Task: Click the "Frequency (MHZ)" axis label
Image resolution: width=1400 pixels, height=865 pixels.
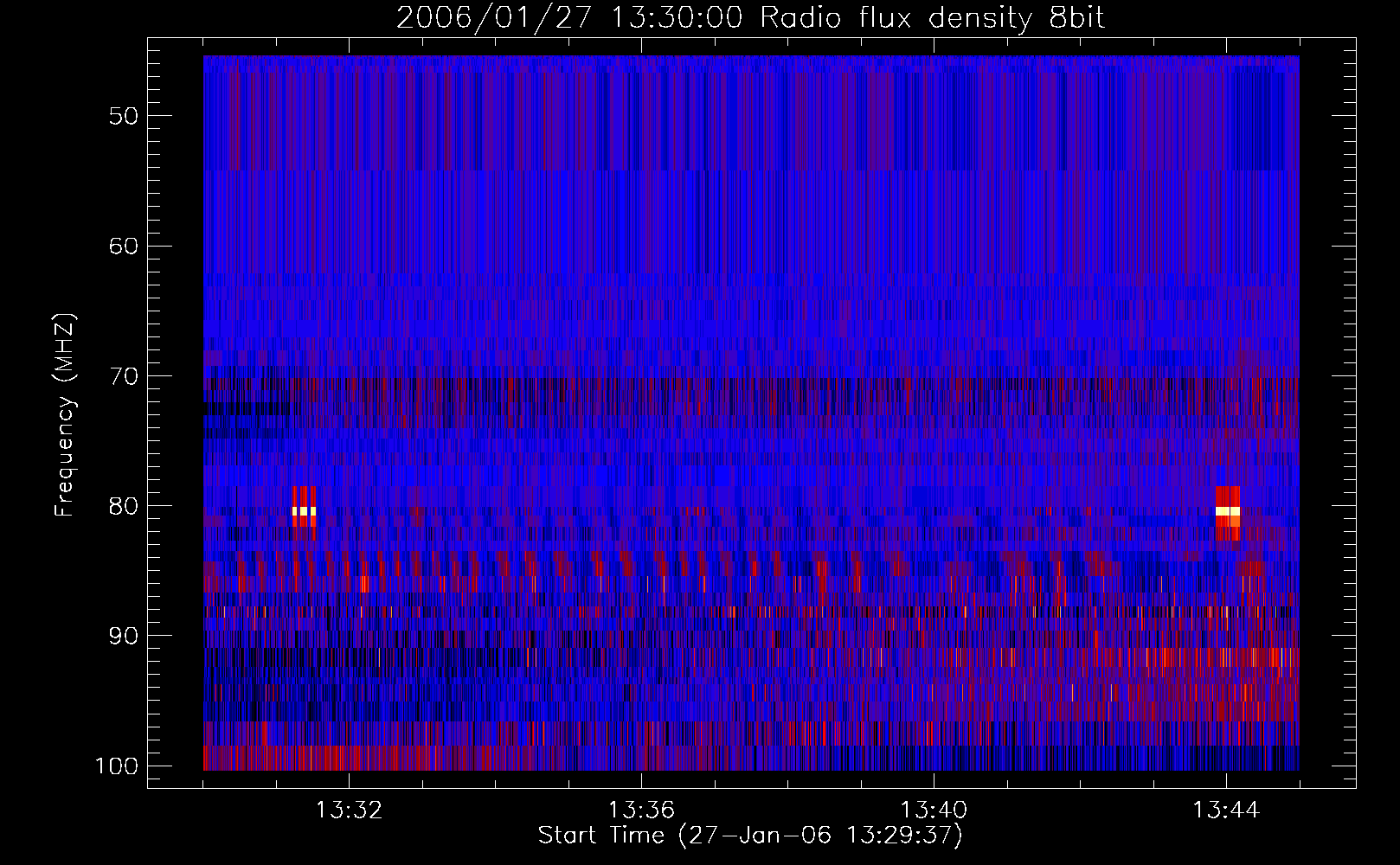Action: [65, 415]
